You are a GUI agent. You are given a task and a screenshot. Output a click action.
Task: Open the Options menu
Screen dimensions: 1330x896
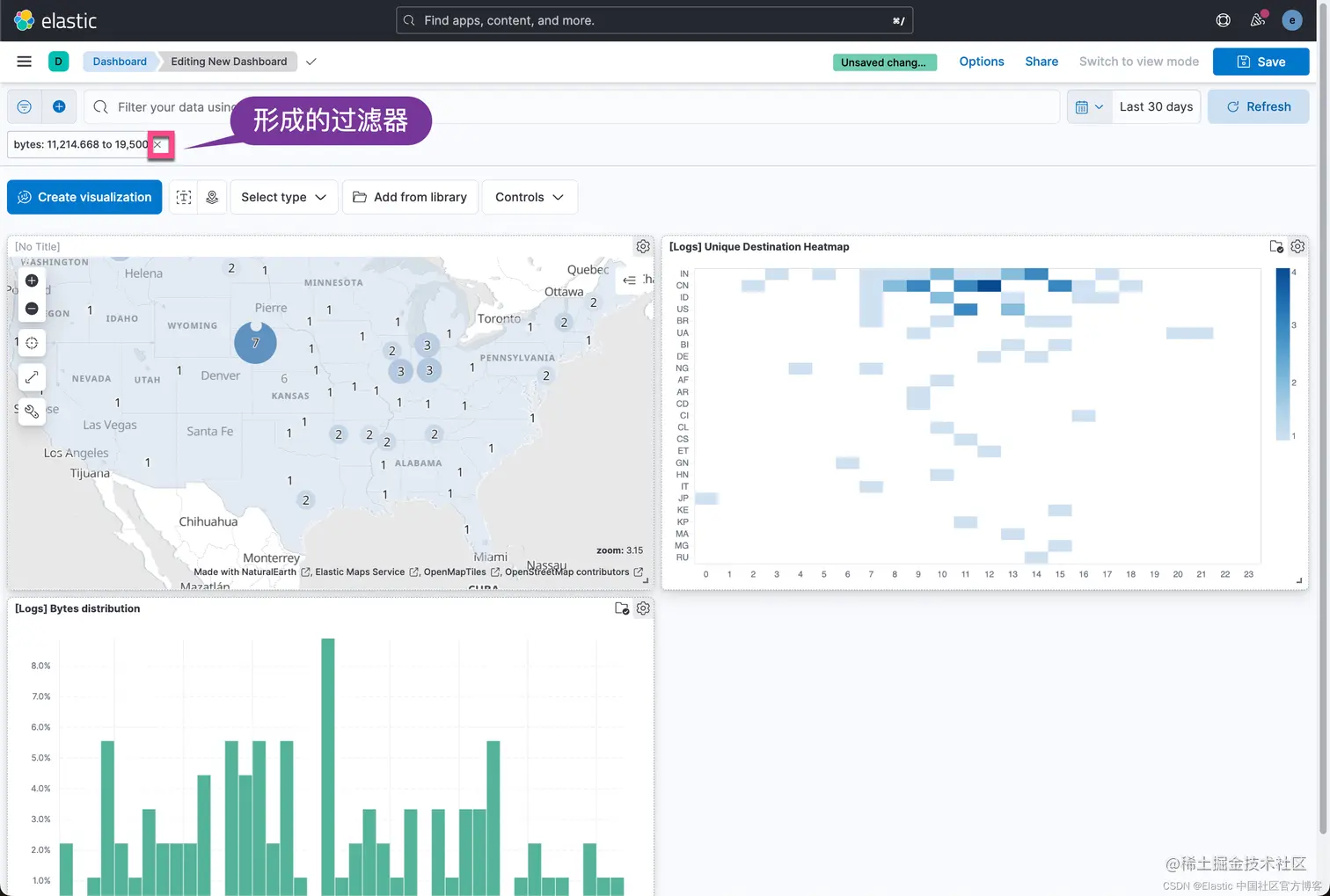coord(982,62)
